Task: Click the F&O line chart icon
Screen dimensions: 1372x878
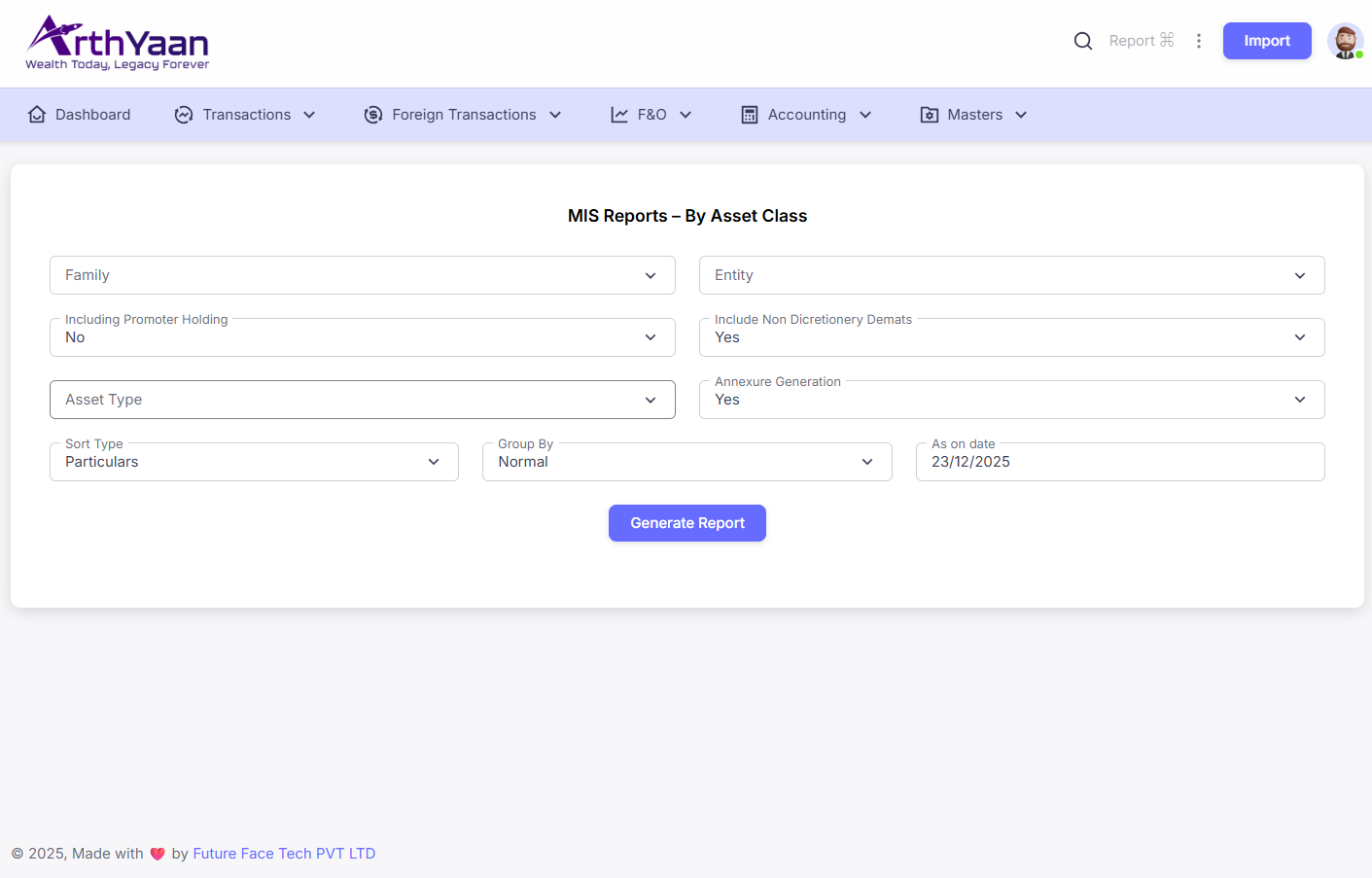Action: tap(619, 115)
